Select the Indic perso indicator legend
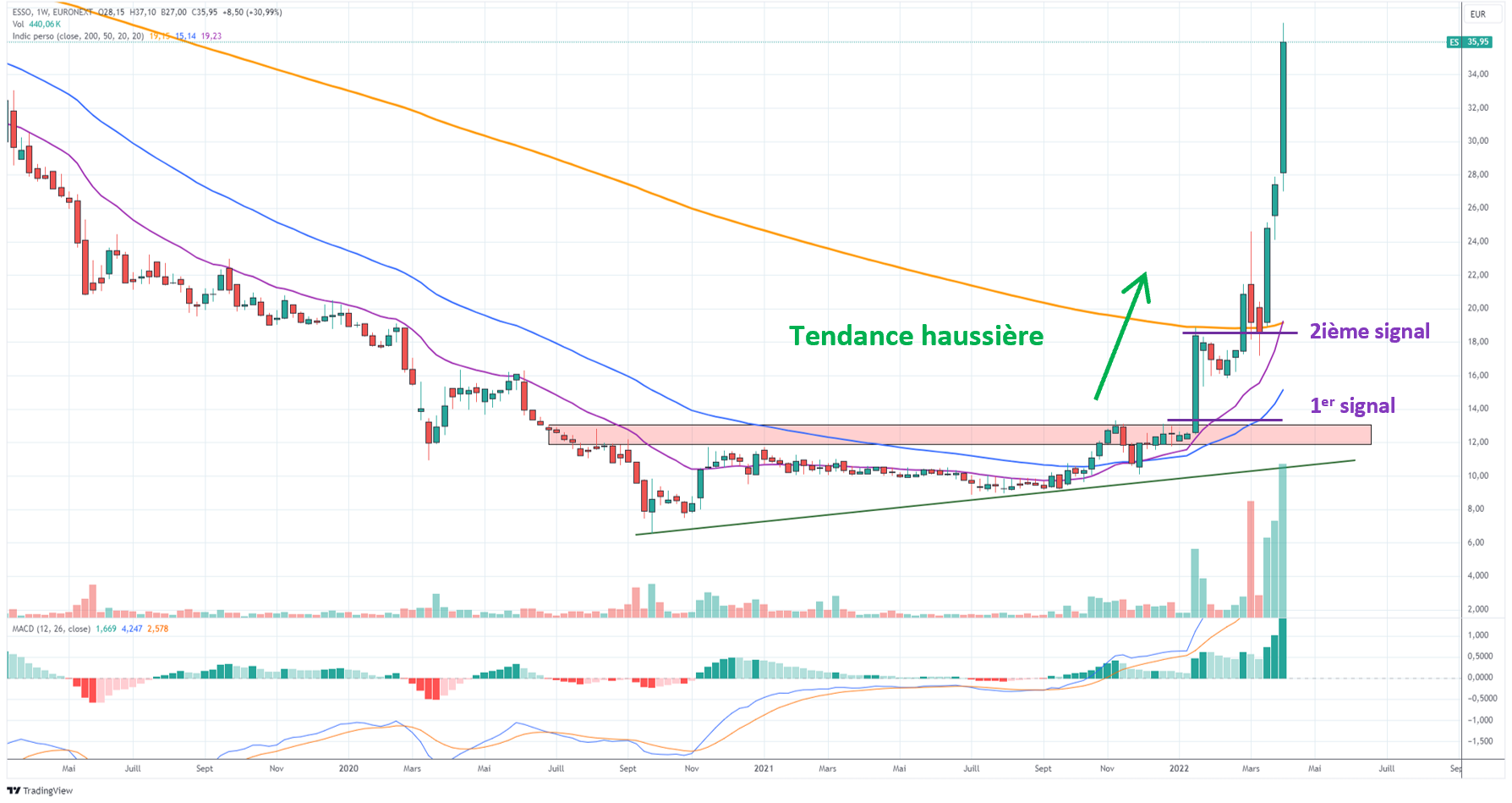This screenshot has width=1512, height=803. pyautogui.click(x=78, y=36)
